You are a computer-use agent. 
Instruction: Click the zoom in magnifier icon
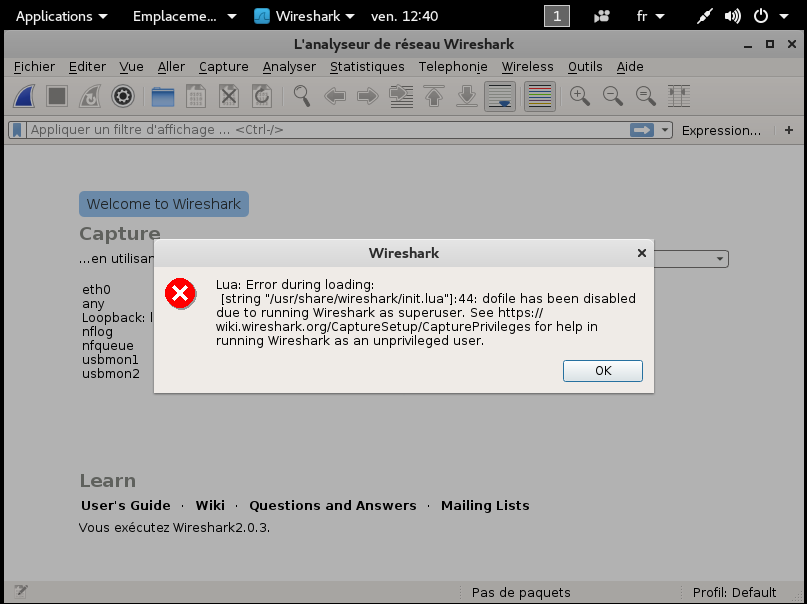(x=579, y=96)
